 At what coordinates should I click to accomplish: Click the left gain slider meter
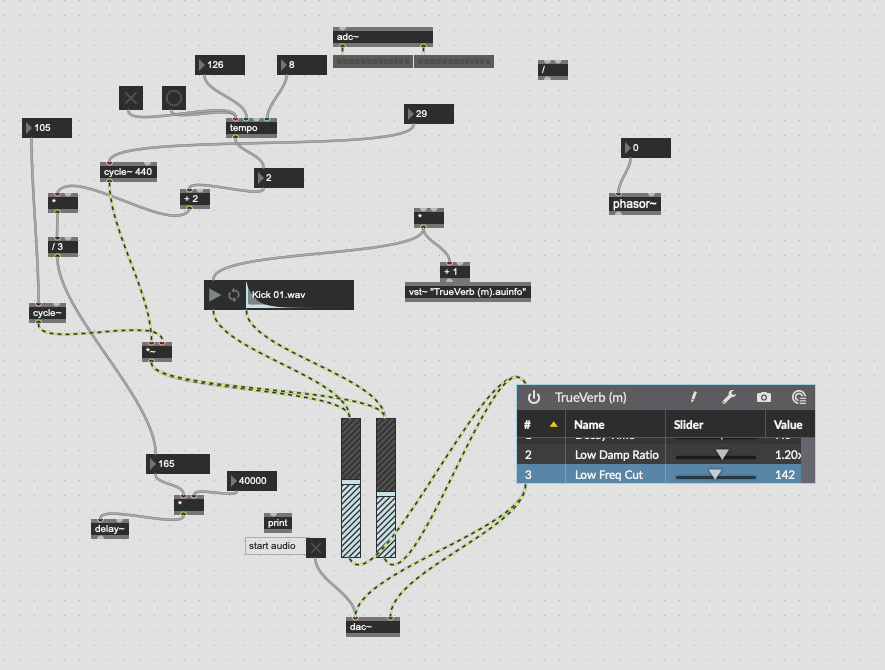click(x=351, y=488)
